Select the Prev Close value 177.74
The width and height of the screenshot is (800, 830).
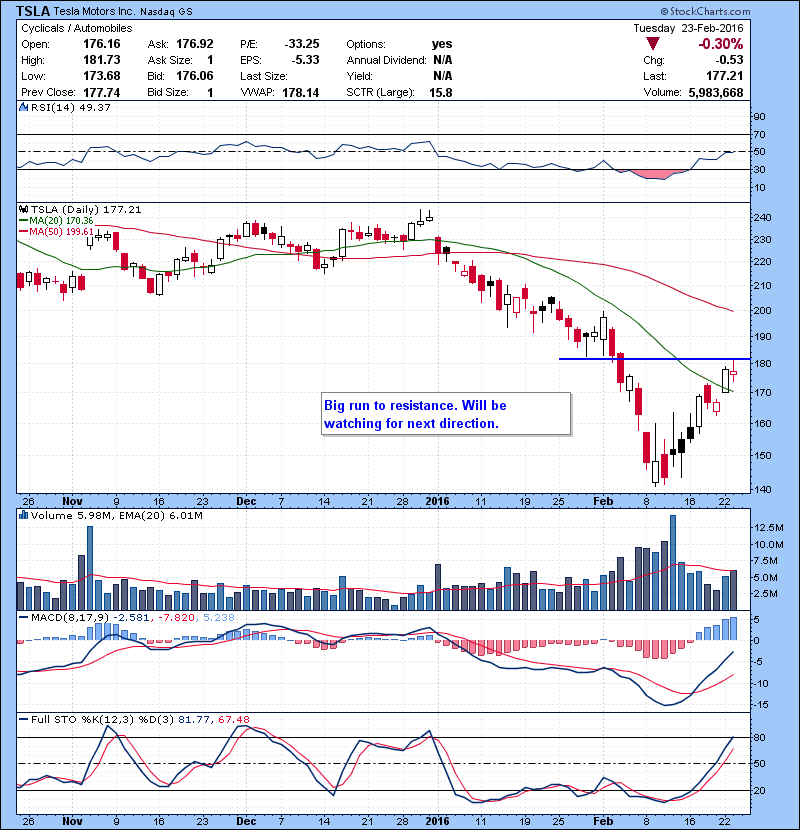click(x=102, y=93)
